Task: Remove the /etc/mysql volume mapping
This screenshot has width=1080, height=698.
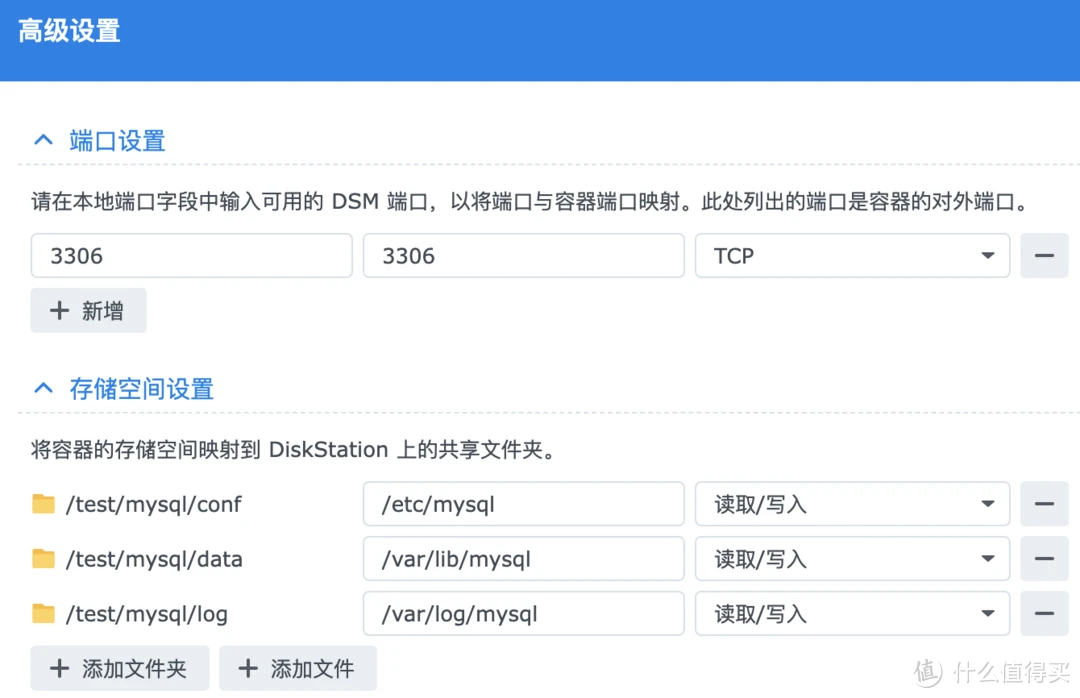Action: pos(1044,504)
